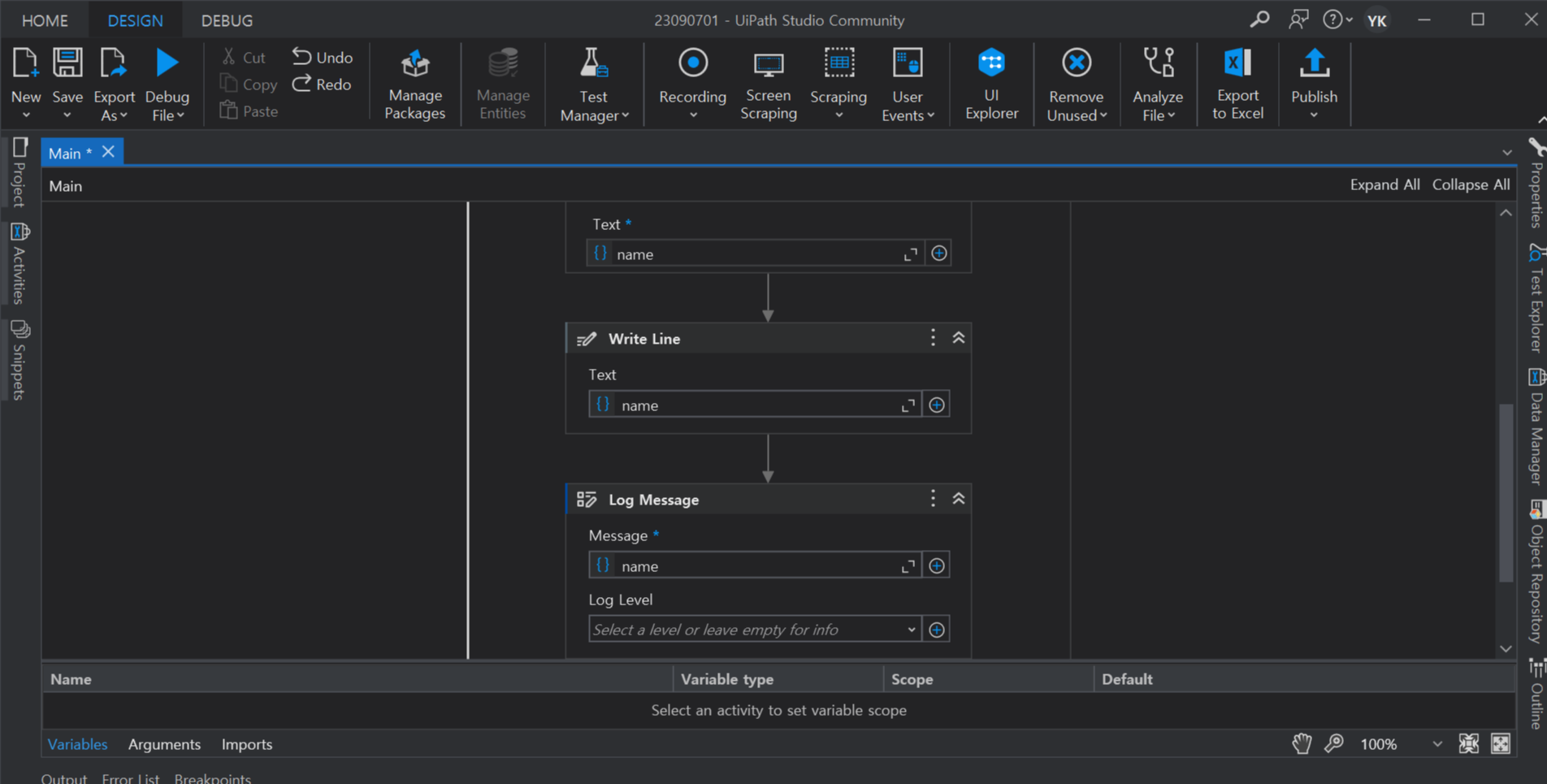Collapse the Log Message activity
This screenshot has width=1547, height=784.
(959, 499)
